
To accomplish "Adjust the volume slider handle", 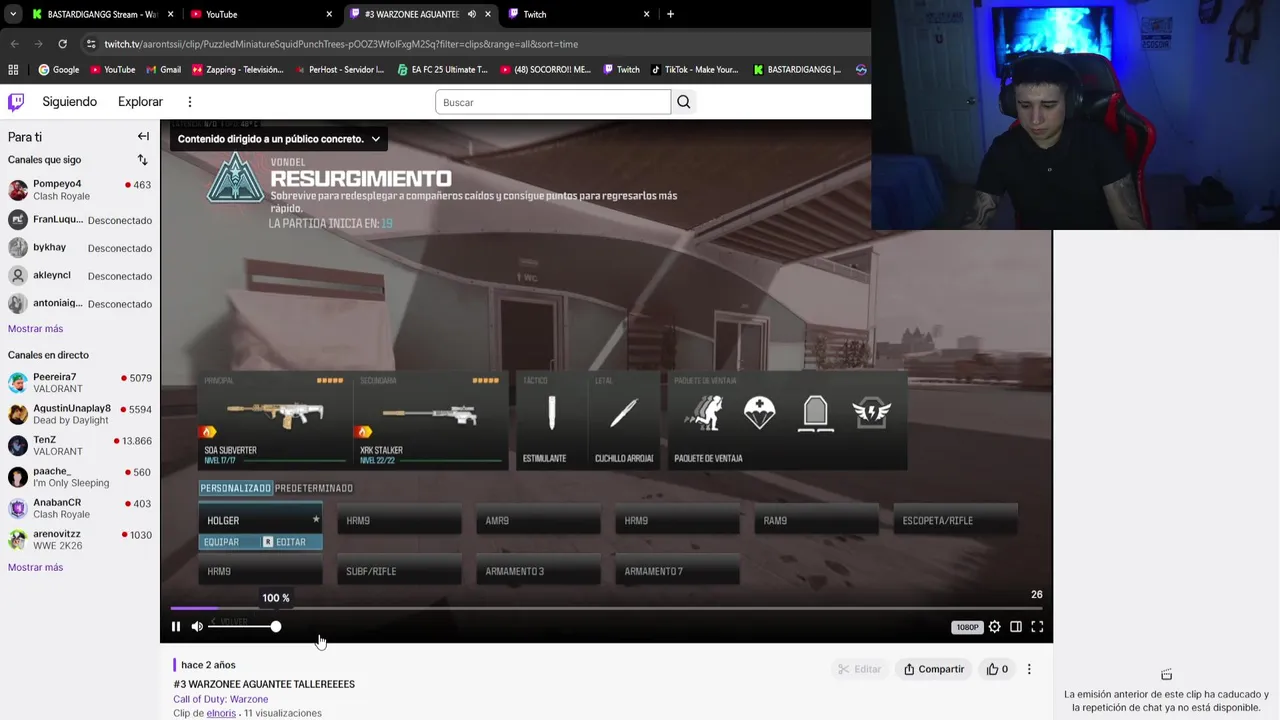I will pyautogui.click(x=275, y=627).
